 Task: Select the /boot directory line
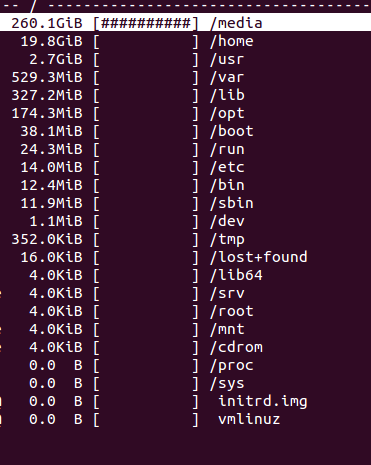tap(185, 131)
